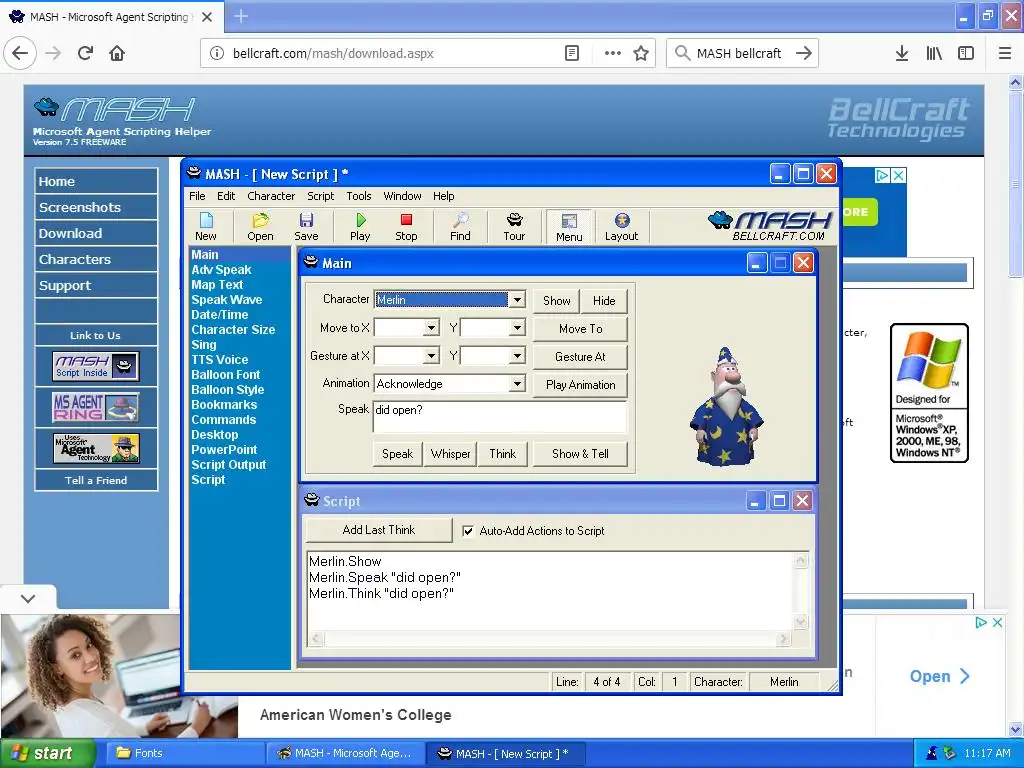
Task: Open the Character menu in MASH
Action: pos(271,196)
